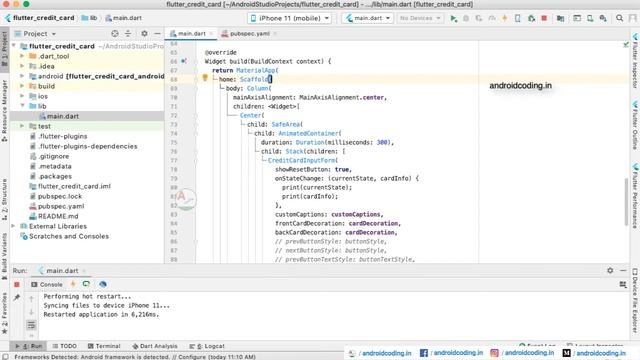Click the Attach debugger to process icon
The width and height of the screenshot is (640, 360).
pyautogui.click(x=531, y=18)
